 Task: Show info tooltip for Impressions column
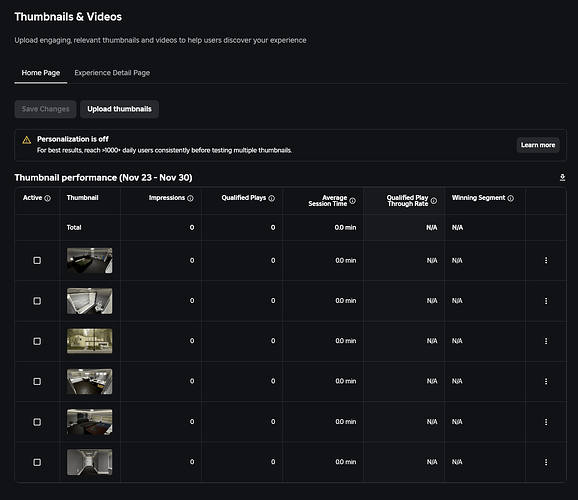(190, 198)
